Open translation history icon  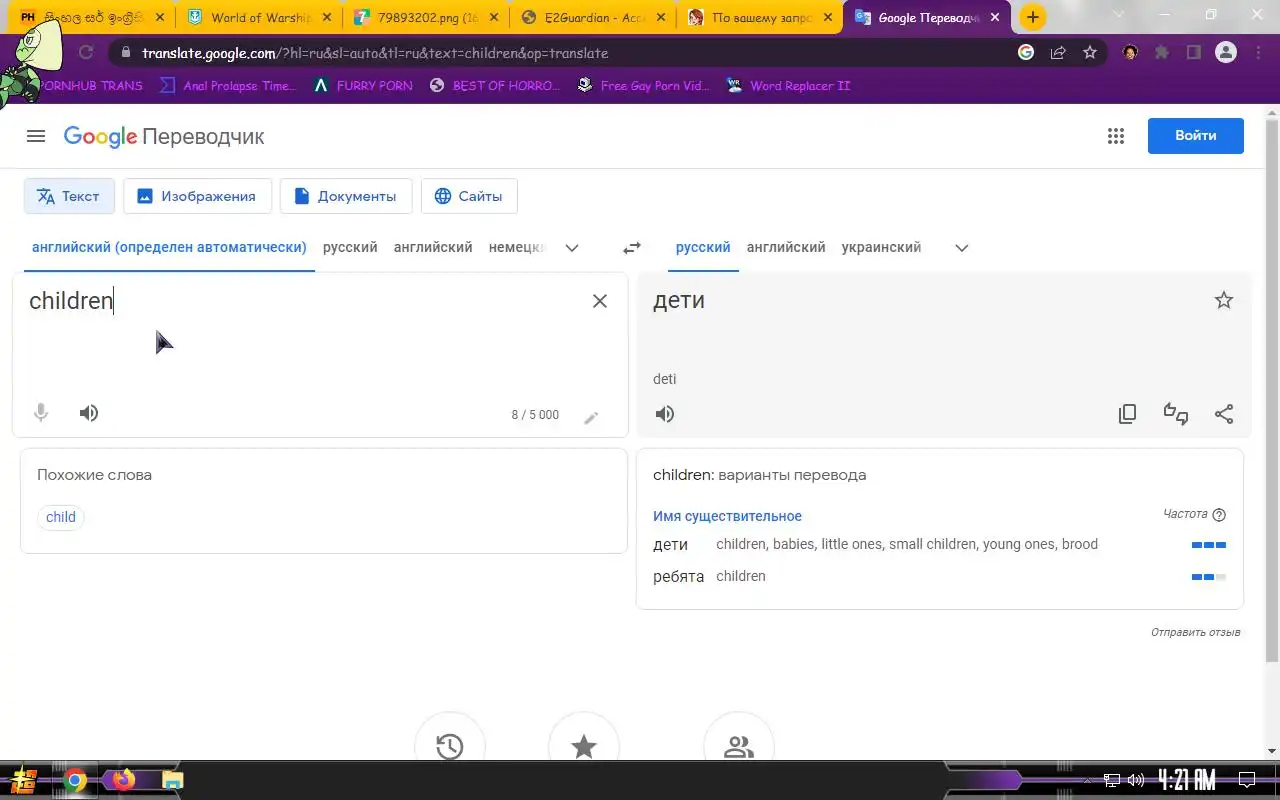[x=450, y=746]
